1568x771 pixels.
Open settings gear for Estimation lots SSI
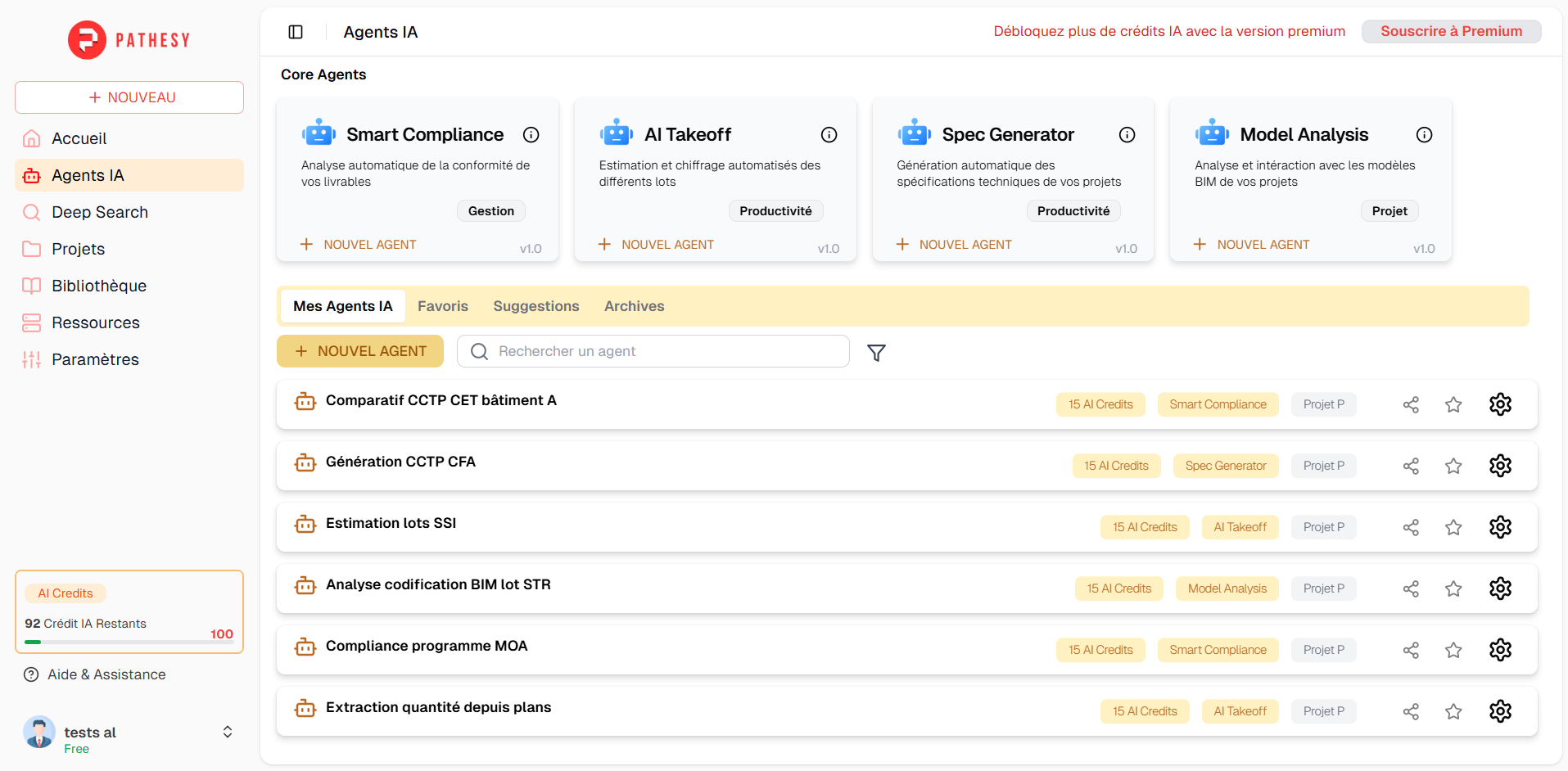point(1500,527)
